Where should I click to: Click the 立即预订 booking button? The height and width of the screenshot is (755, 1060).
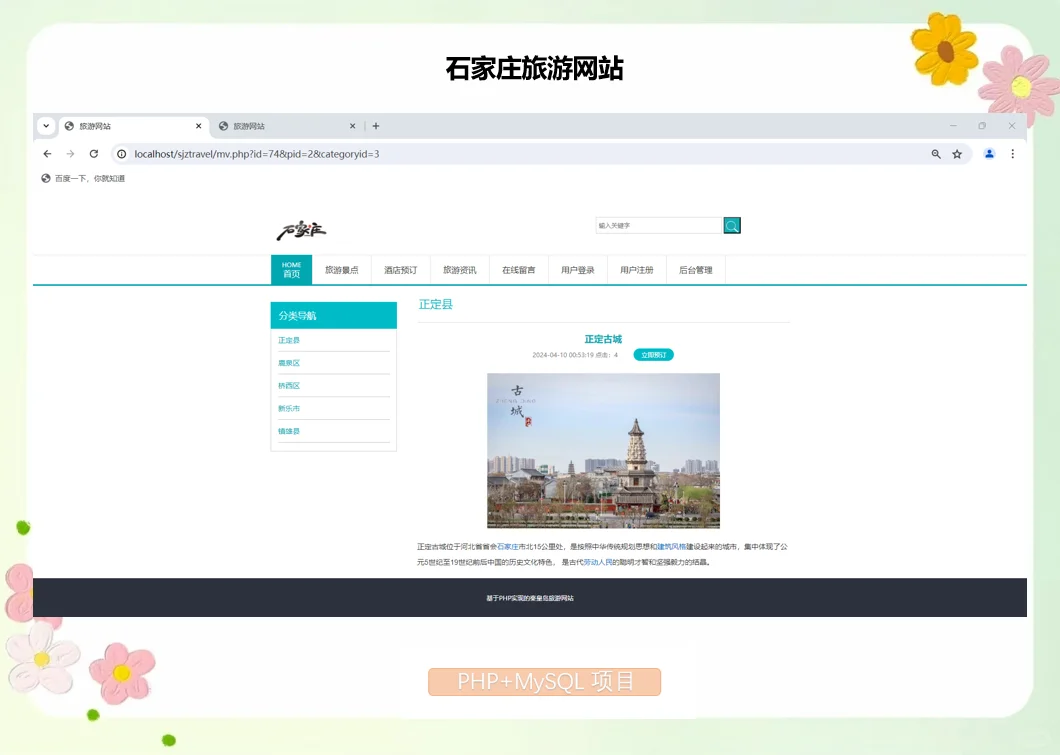[x=653, y=354]
